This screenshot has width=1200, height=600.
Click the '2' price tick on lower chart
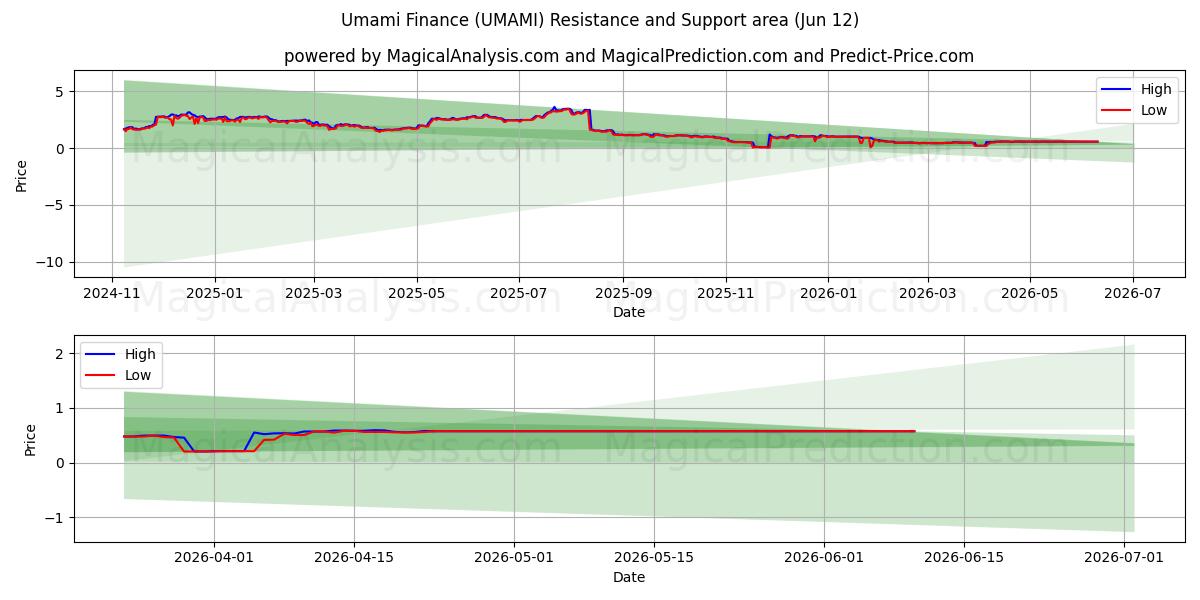pyautogui.click(x=62, y=354)
